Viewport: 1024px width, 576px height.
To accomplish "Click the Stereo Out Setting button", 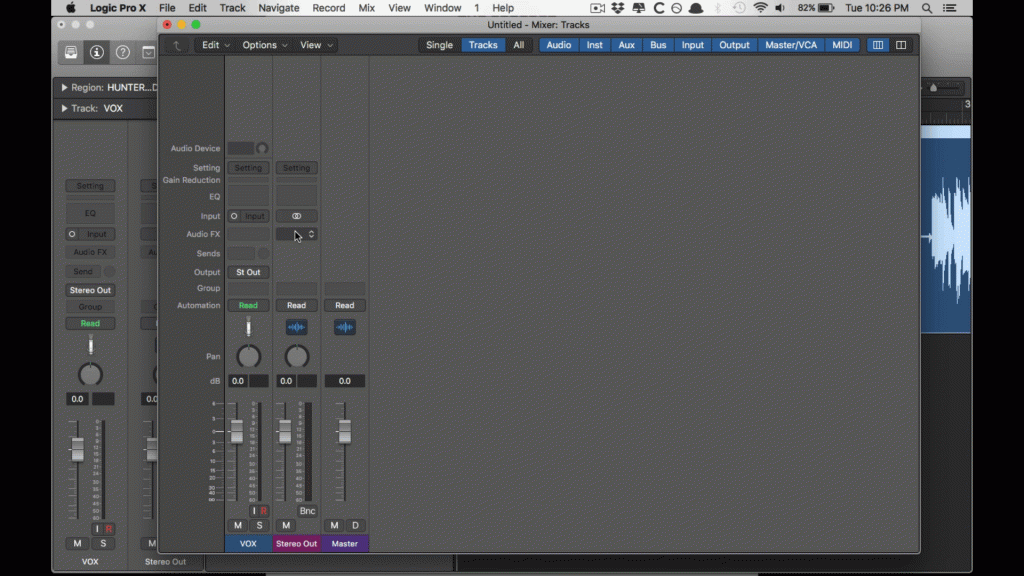I will (x=296, y=168).
